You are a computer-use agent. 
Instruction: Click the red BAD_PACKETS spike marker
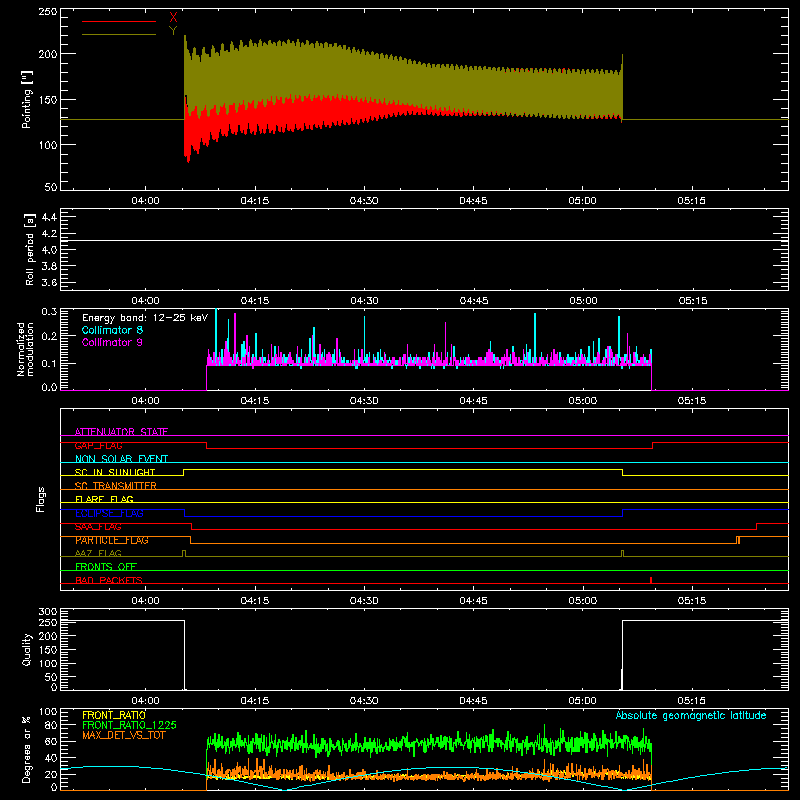[x=651, y=580]
